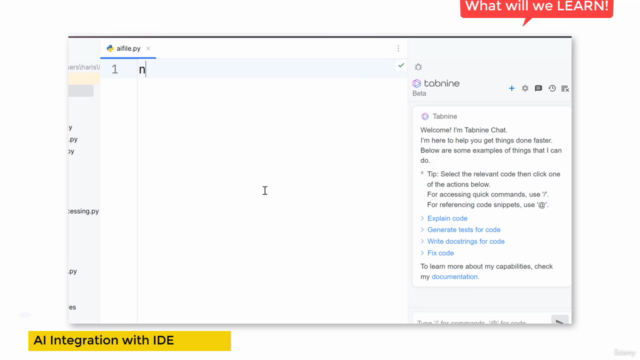Click the Tabnine feedback speech bubble icon

coord(538,88)
